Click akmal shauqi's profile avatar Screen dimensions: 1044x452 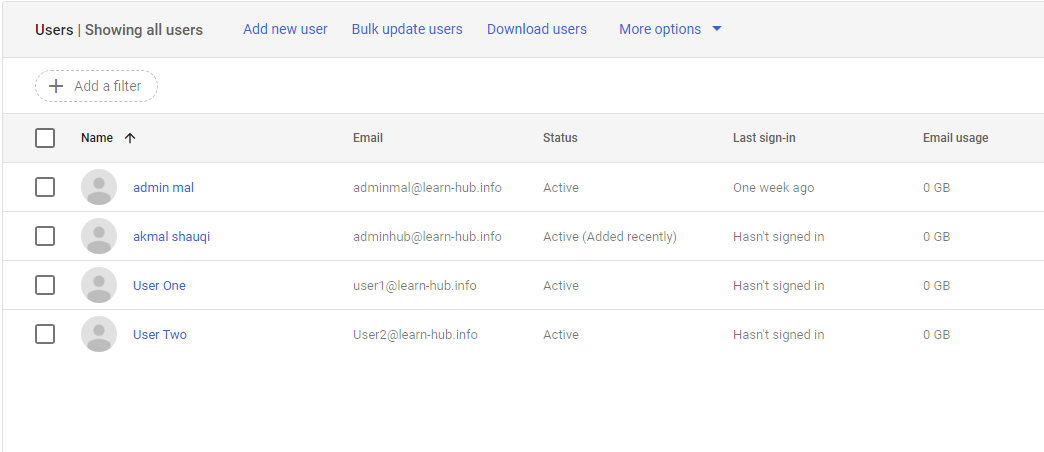[x=98, y=236]
